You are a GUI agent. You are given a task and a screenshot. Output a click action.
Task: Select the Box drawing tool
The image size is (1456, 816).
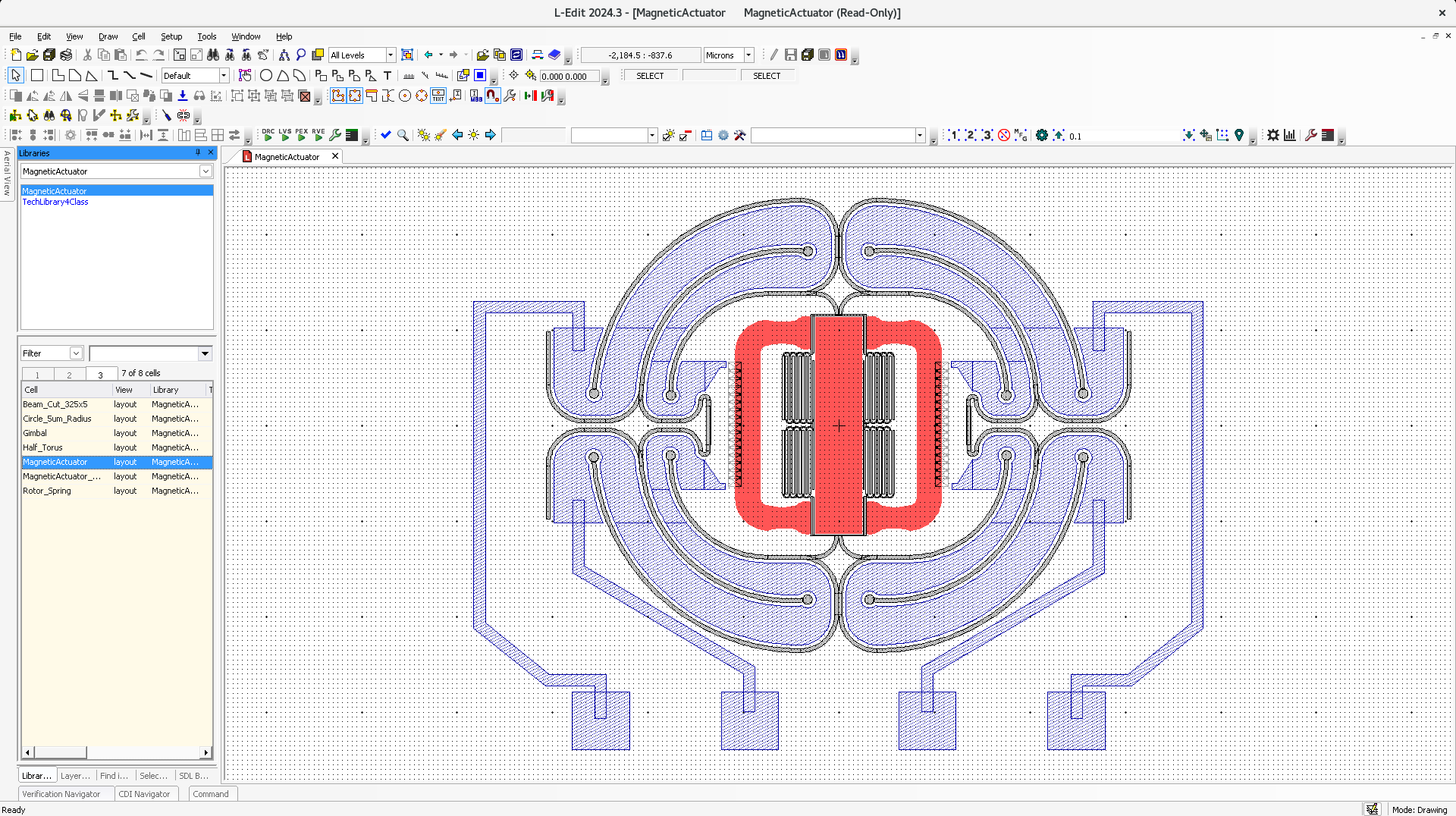36,75
